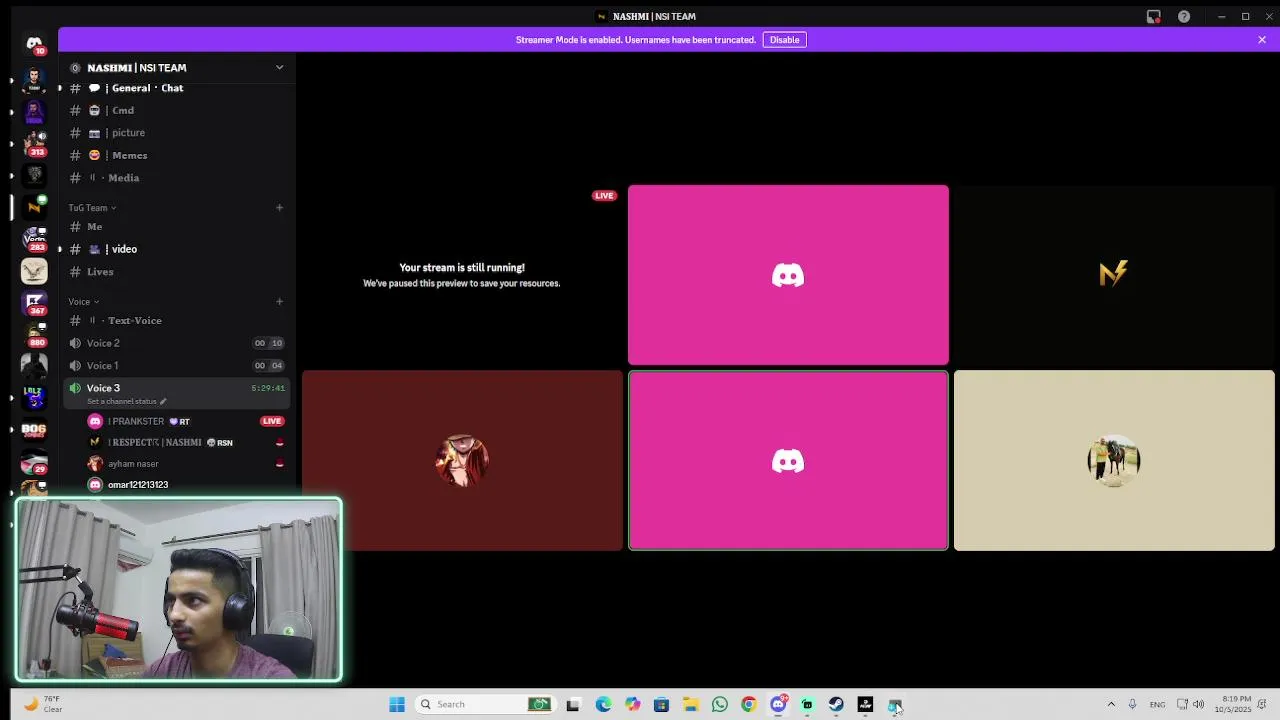
Task: Select the active NSI server icon
Action: pos(34,207)
